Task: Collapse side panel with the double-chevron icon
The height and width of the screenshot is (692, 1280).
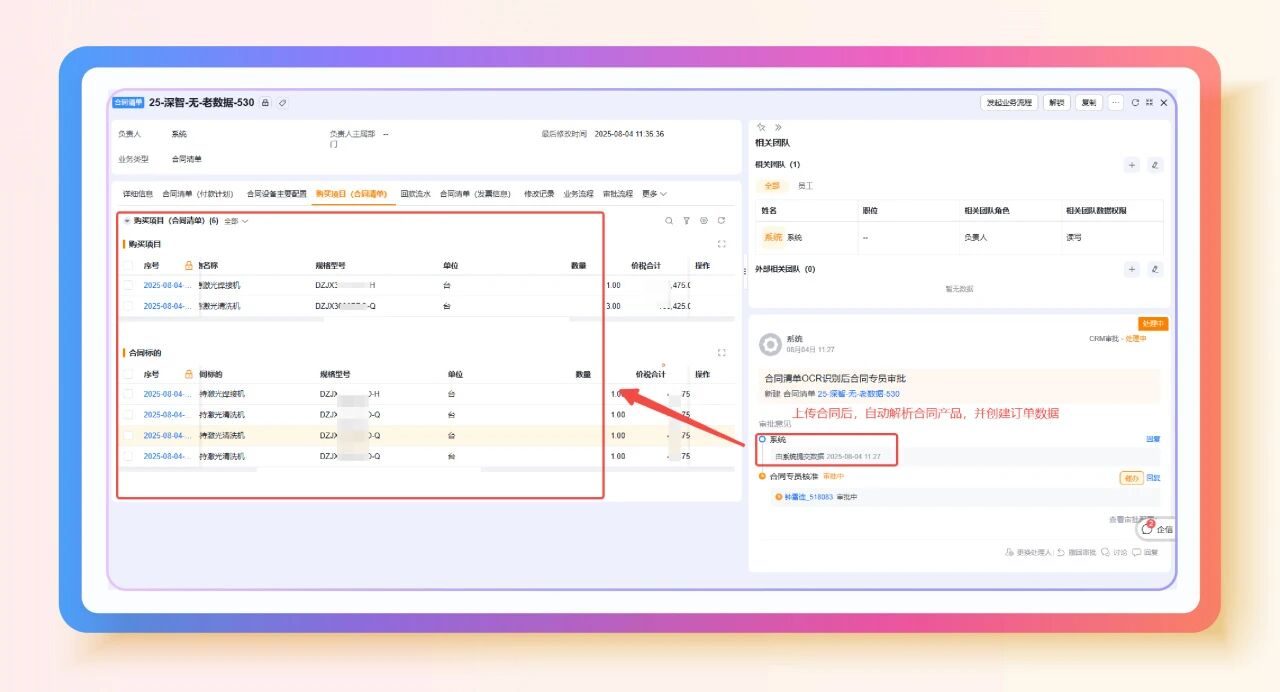Action: 778,127
